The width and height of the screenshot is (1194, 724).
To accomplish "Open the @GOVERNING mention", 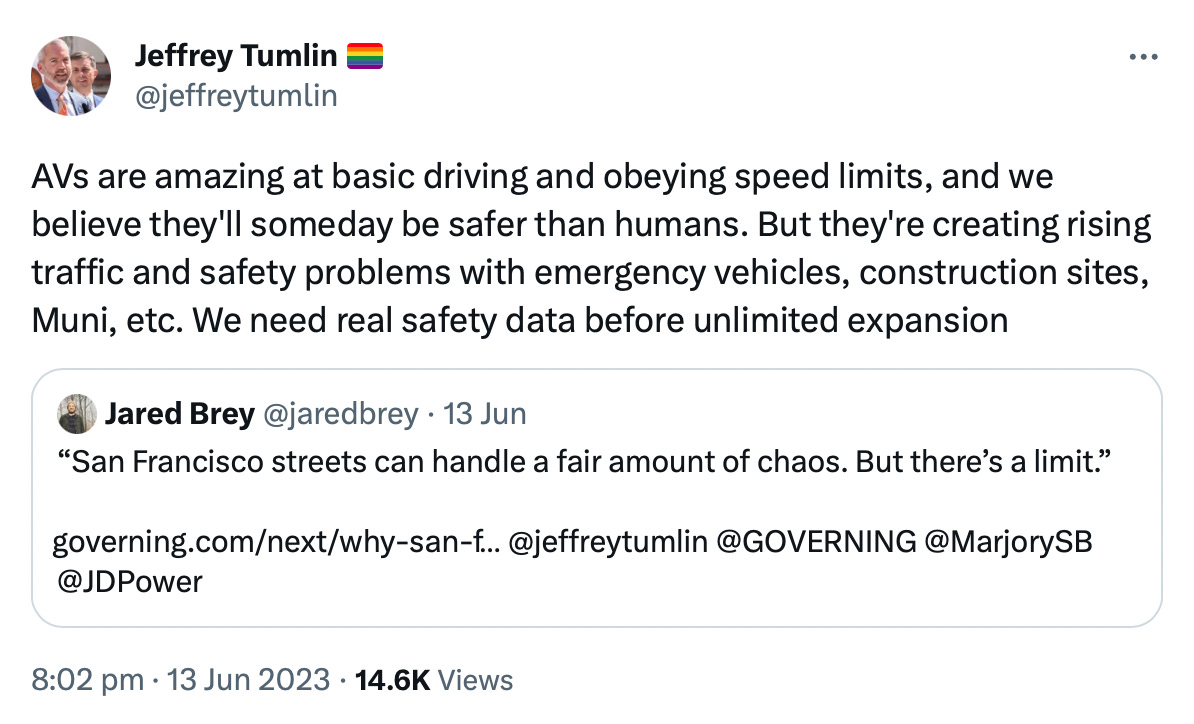I will click(x=816, y=541).
